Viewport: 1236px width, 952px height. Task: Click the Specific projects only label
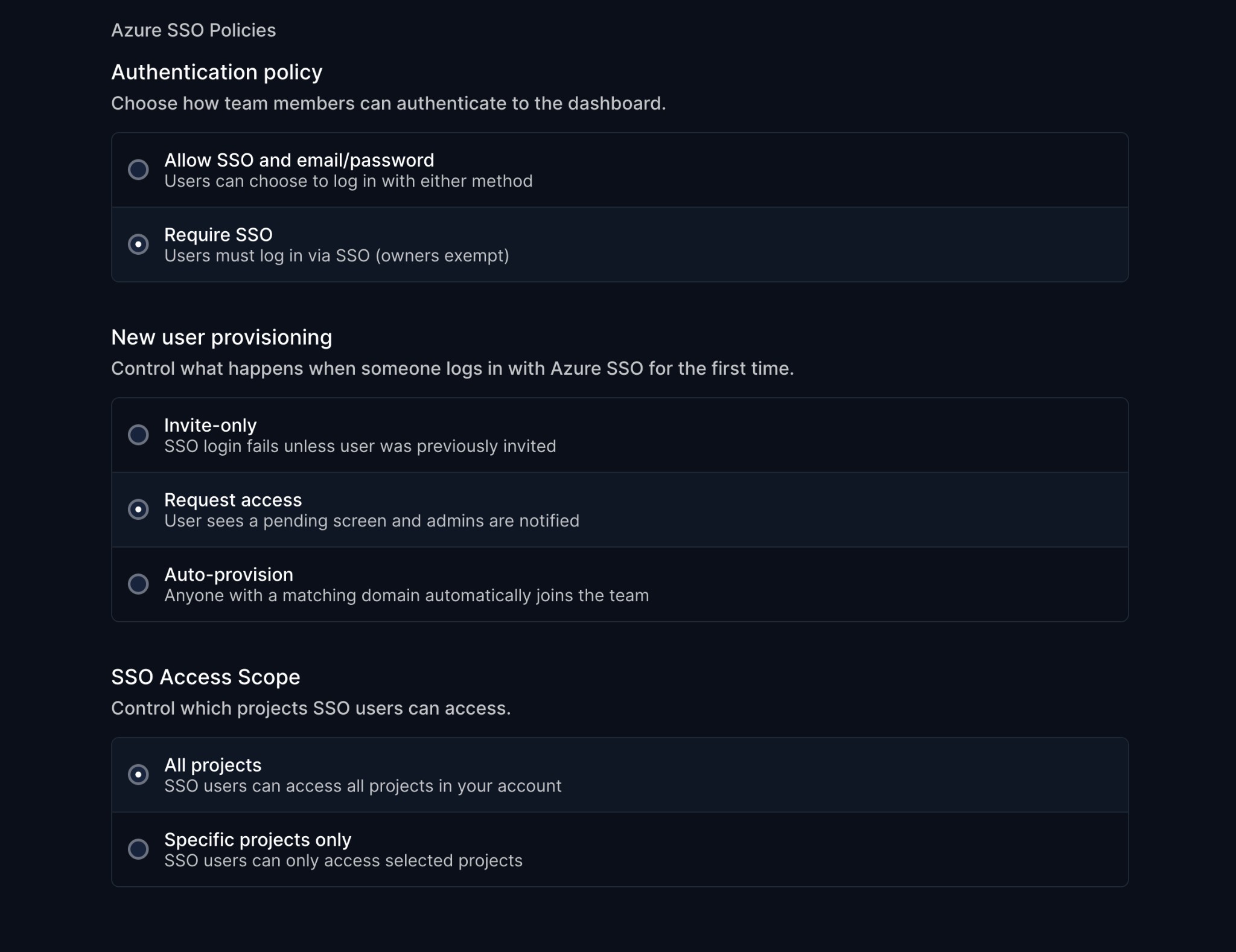coord(258,839)
